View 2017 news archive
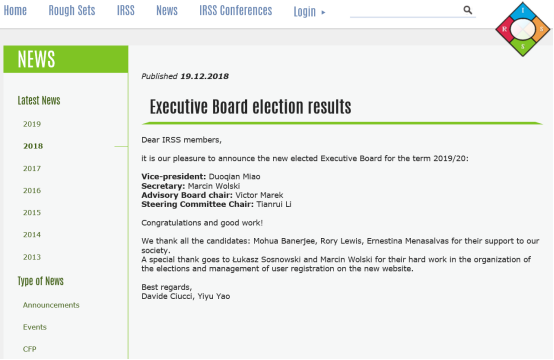The width and height of the screenshot is (554, 360). (x=32, y=169)
